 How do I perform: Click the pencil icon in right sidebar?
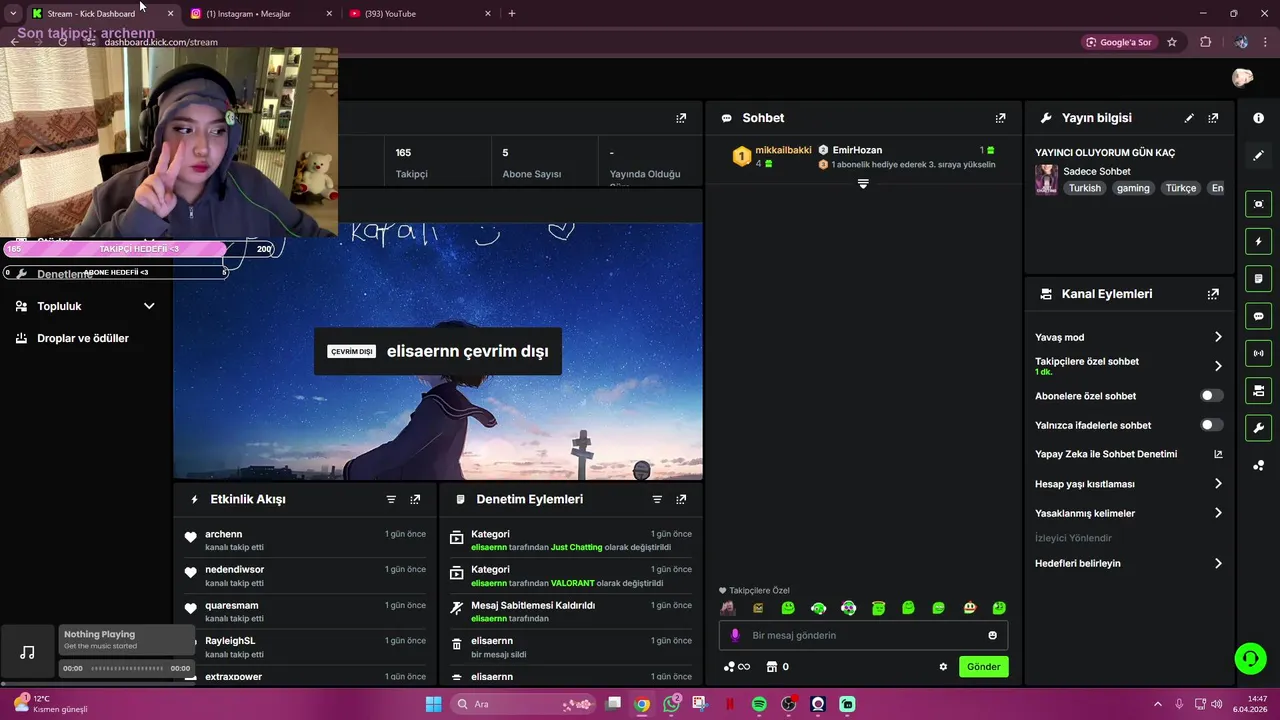[x=1258, y=156]
